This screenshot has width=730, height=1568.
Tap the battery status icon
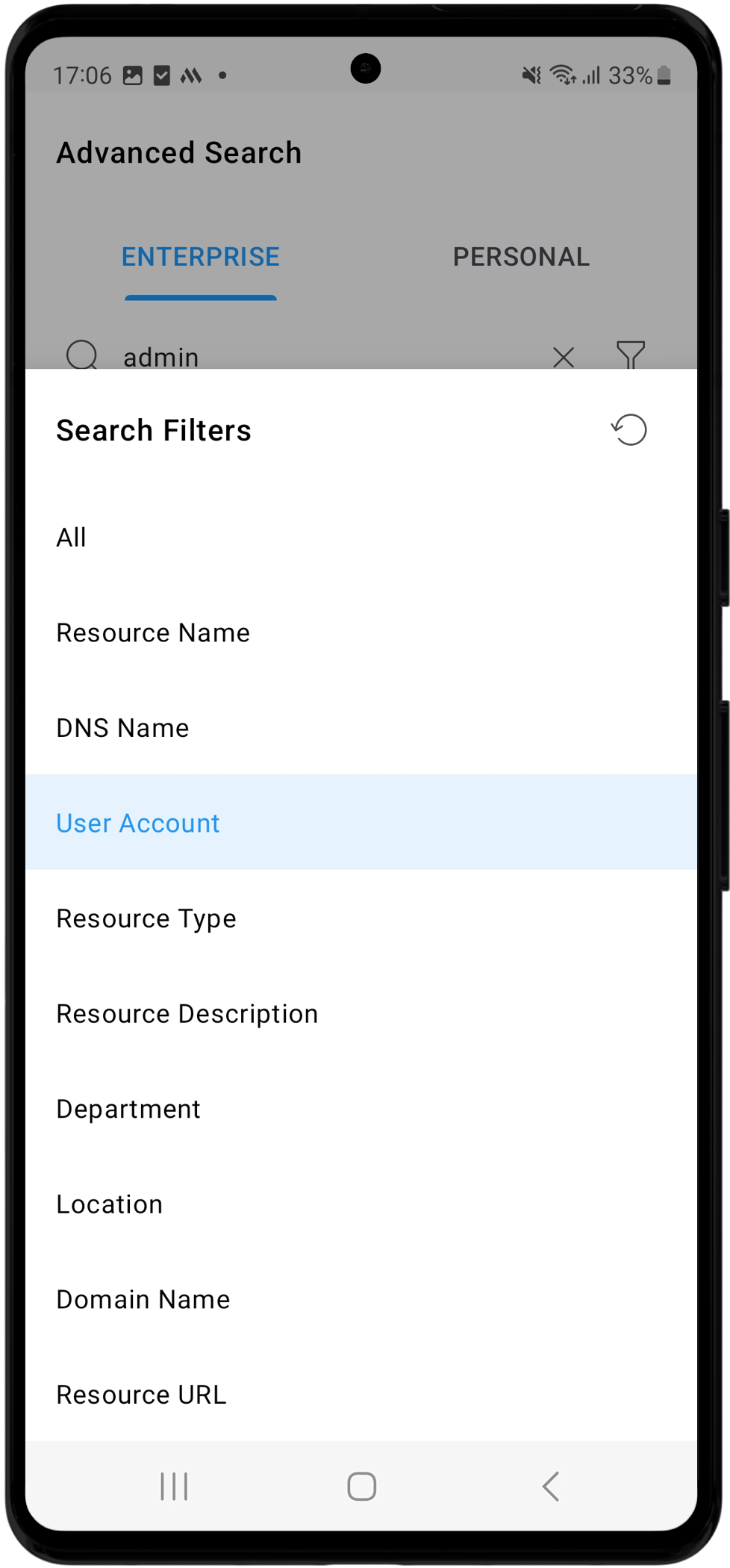coord(664,75)
